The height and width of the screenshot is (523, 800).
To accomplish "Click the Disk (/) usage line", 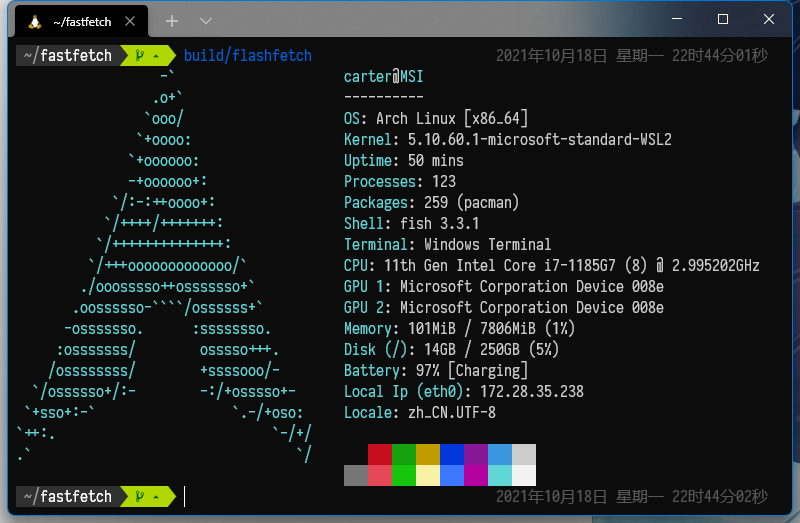I will pyautogui.click(x=451, y=350).
